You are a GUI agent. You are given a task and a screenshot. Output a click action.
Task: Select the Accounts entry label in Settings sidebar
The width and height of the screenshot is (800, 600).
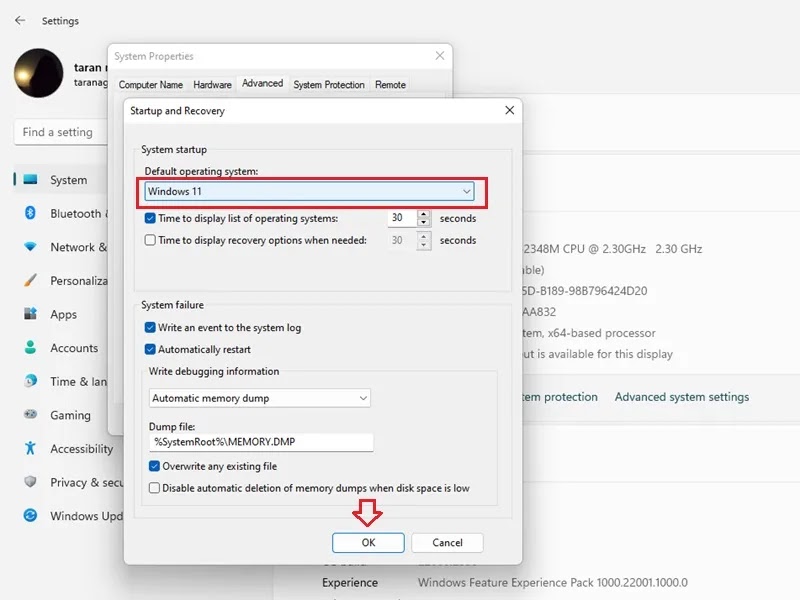point(74,348)
